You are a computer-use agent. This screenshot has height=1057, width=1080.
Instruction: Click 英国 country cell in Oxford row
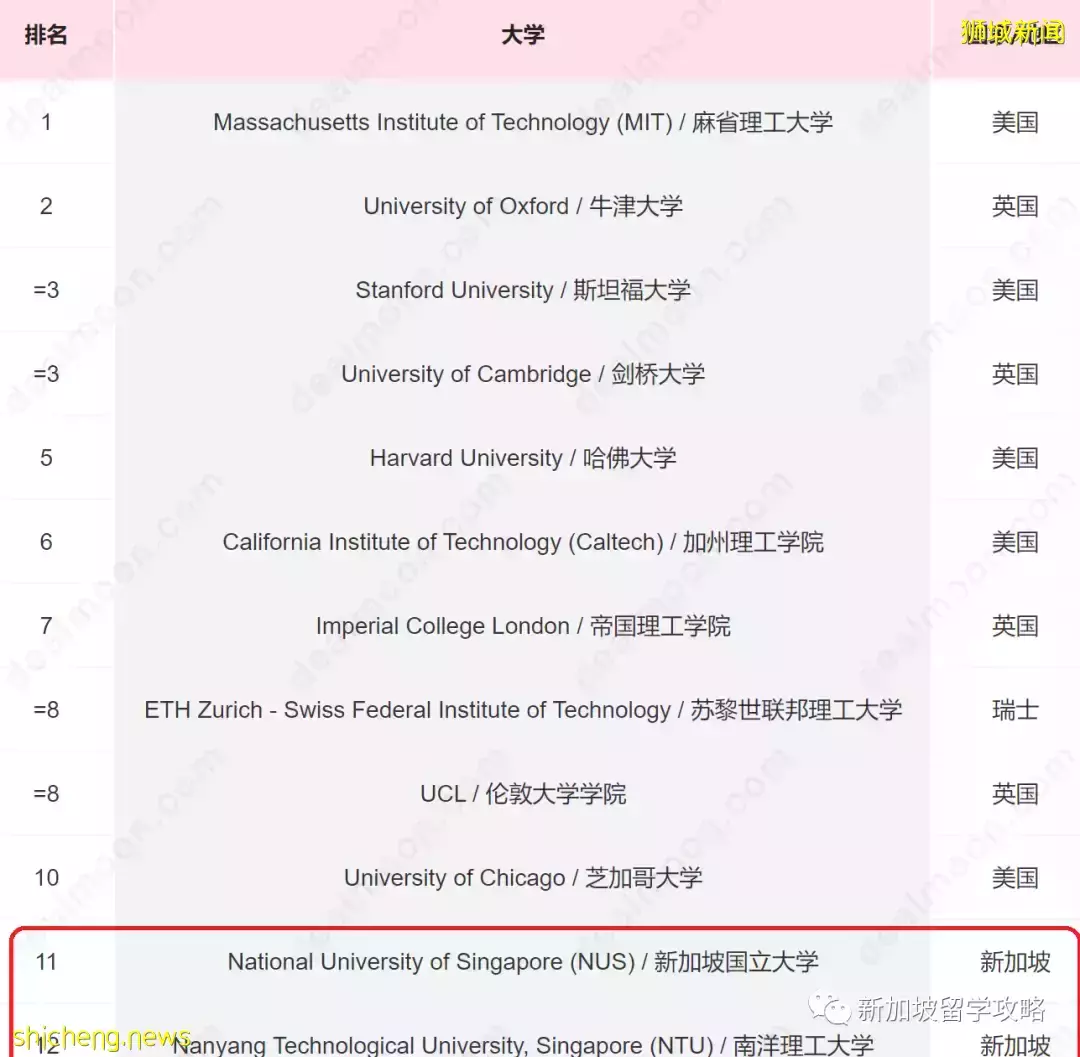tap(1015, 207)
